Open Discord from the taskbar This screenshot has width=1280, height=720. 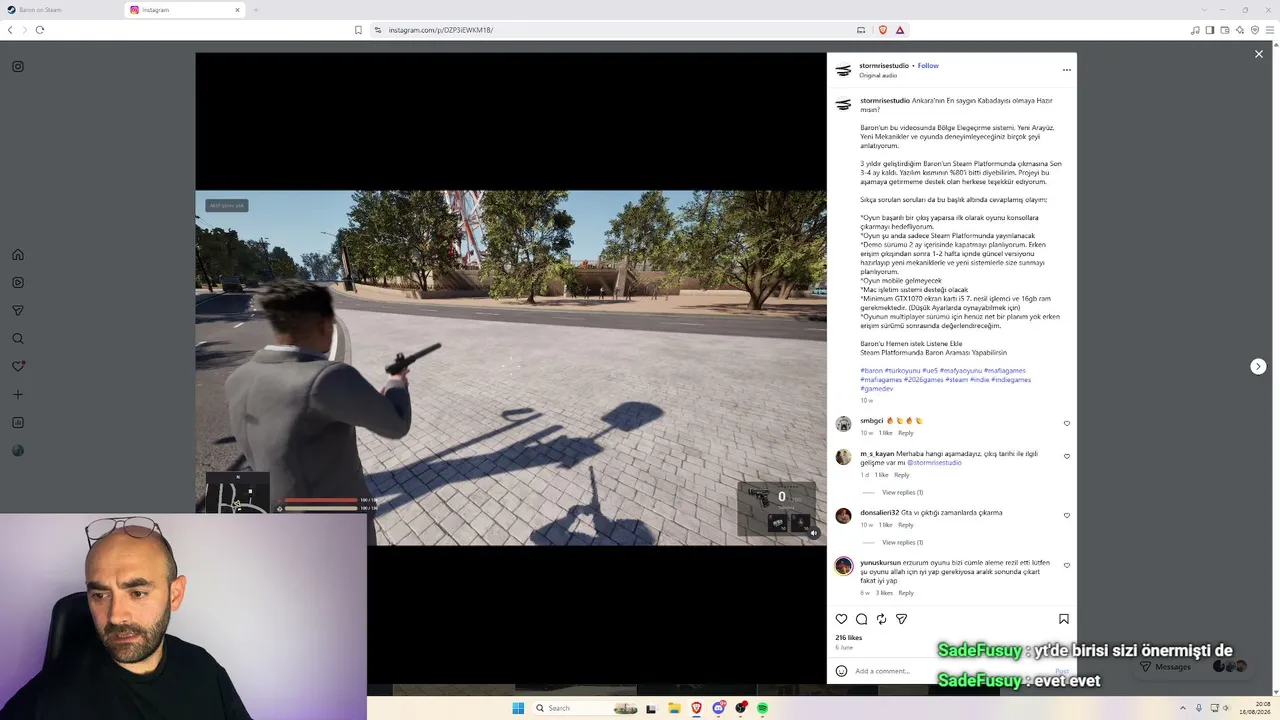tap(718, 708)
